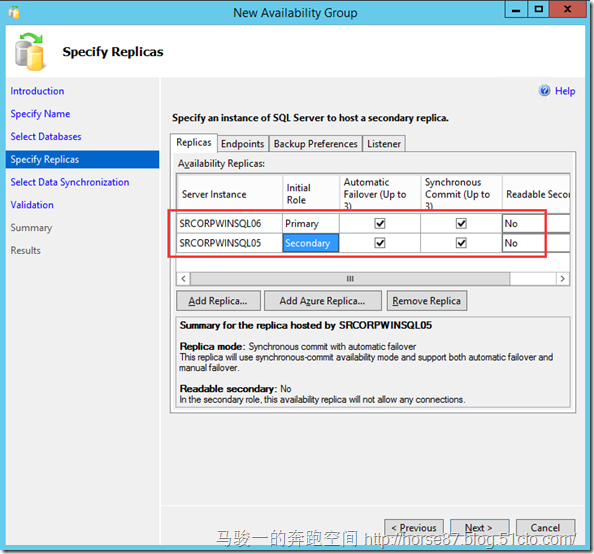The height and width of the screenshot is (554, 594).
Task: Open the Backup Preferences tab
Action: pos(316,144)
